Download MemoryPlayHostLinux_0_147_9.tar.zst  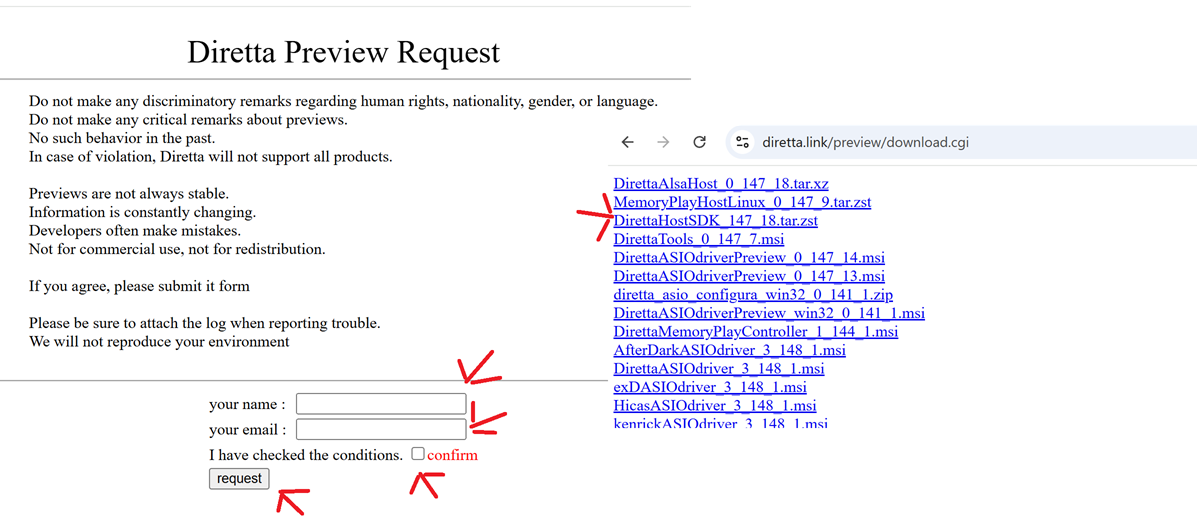point(741,202)
